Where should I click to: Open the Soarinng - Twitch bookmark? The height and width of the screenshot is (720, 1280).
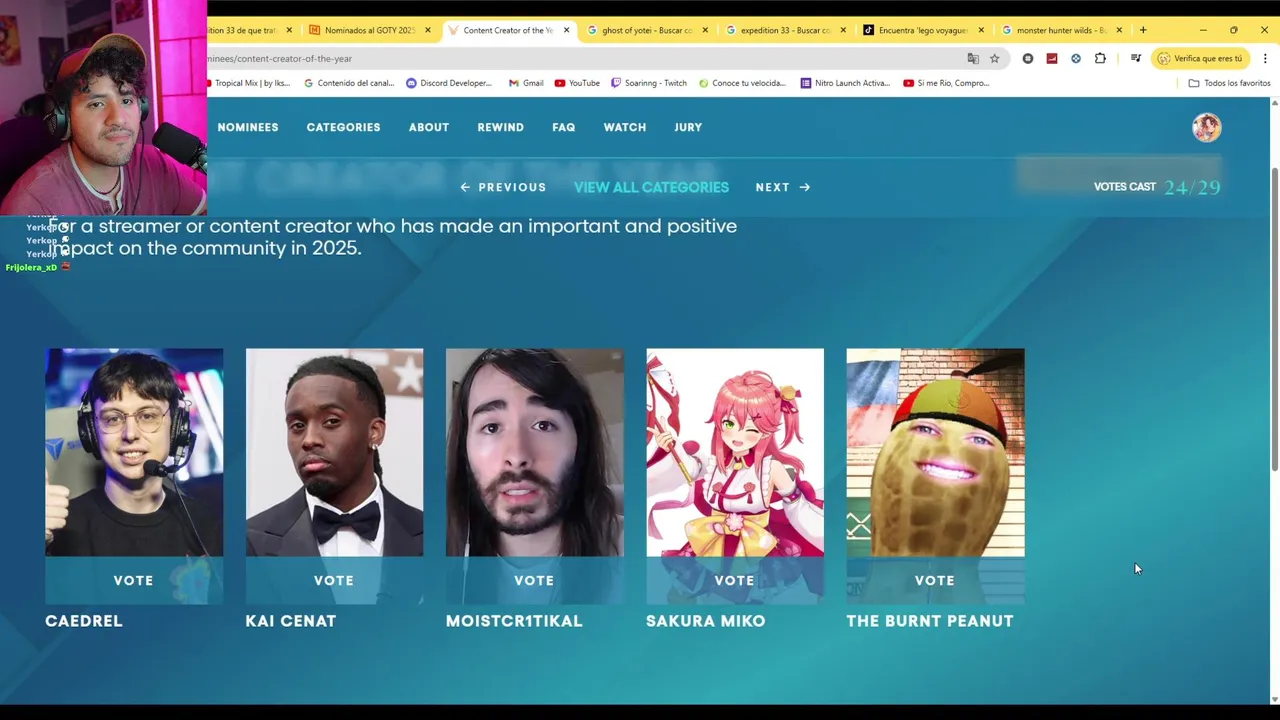pos(647,83)
